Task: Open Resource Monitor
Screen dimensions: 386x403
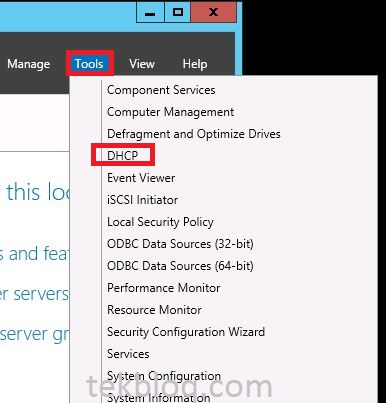Action: point(154,310)
